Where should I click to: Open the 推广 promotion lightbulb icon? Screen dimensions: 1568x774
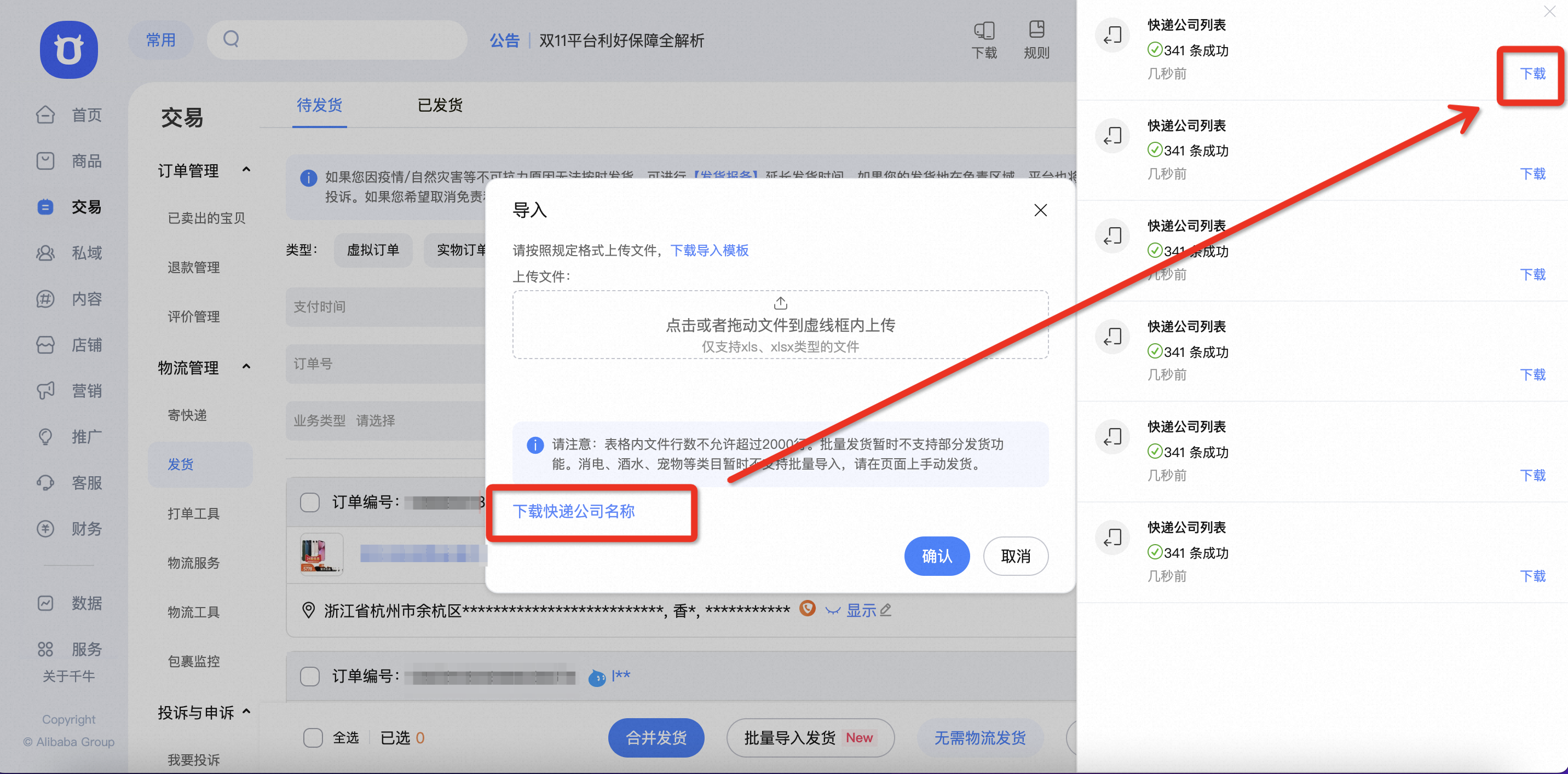45,436
